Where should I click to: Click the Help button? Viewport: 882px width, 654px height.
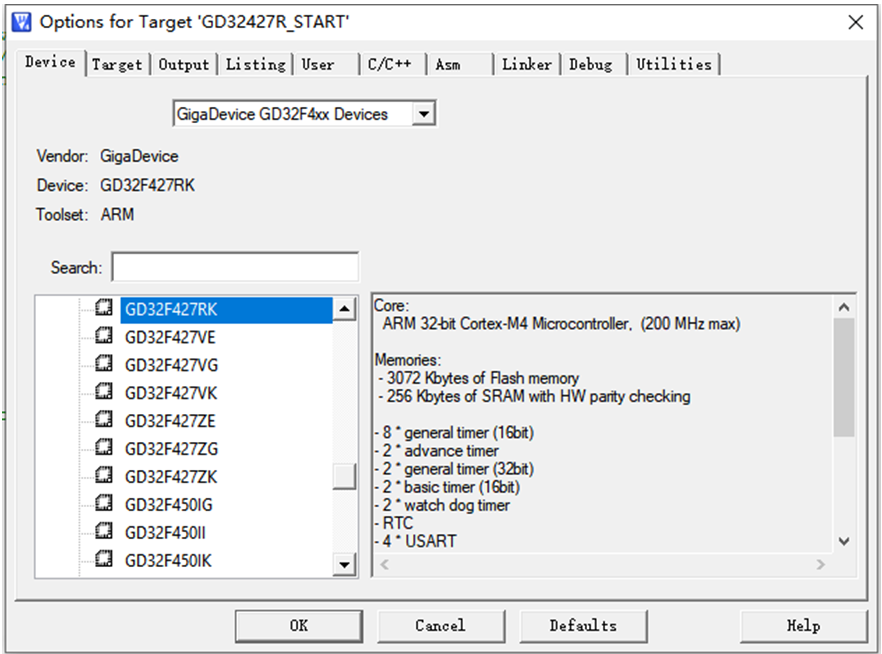(x=804, y=625)
